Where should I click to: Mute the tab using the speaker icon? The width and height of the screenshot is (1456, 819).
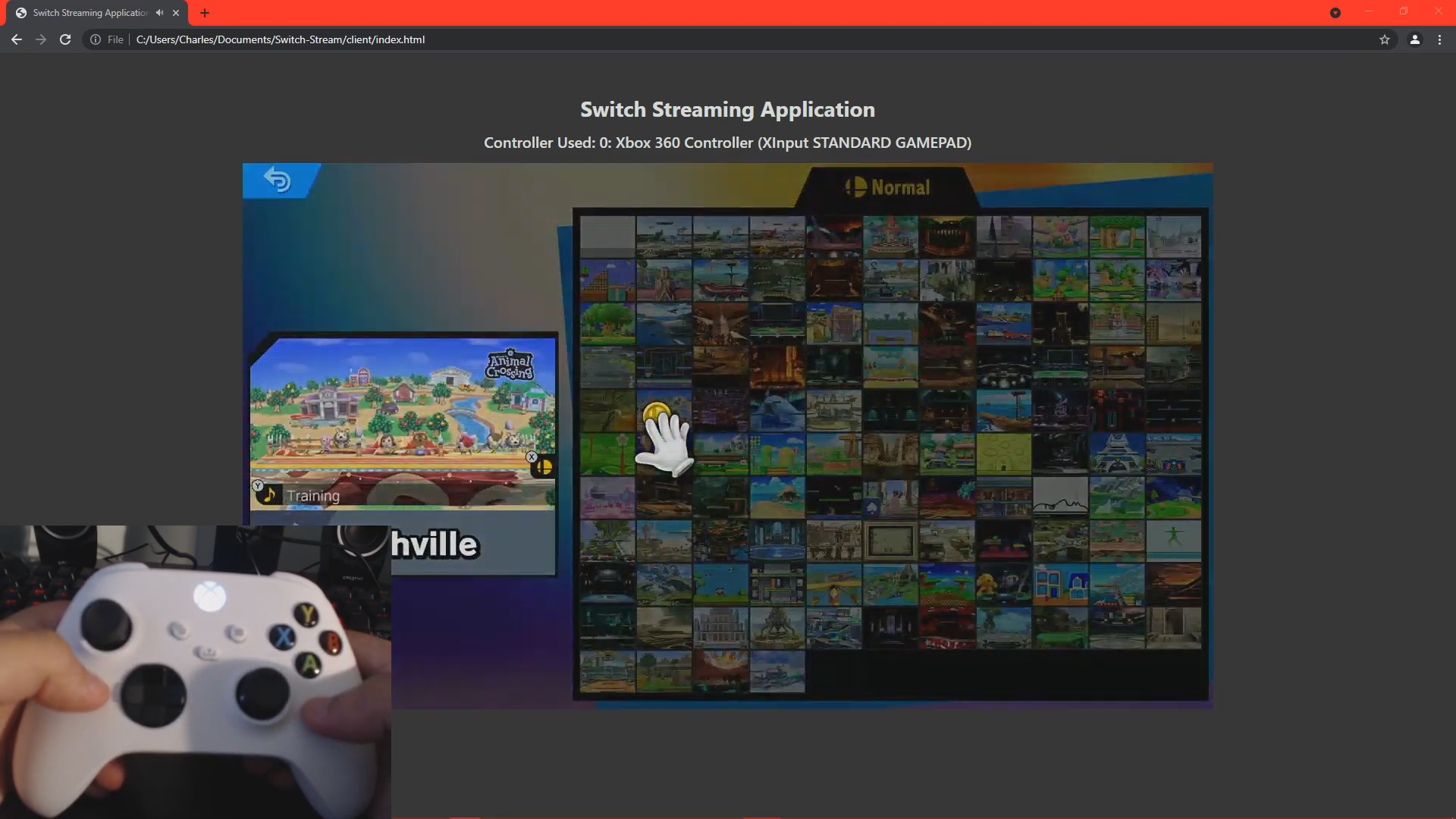[x=159, y=13]
